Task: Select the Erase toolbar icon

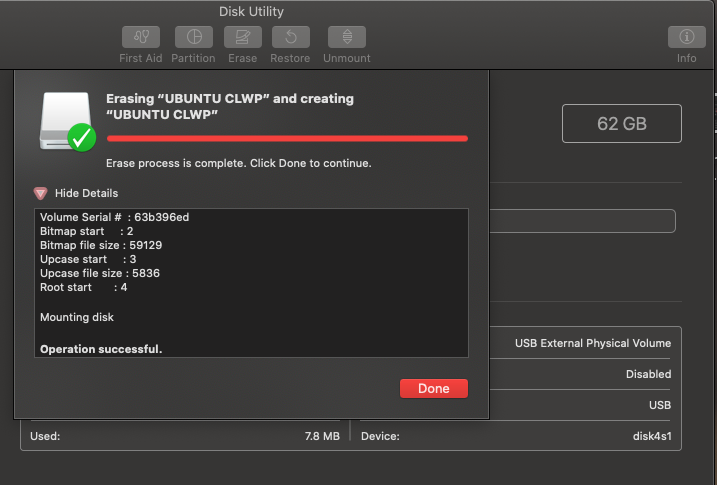Action: (243, 37)
